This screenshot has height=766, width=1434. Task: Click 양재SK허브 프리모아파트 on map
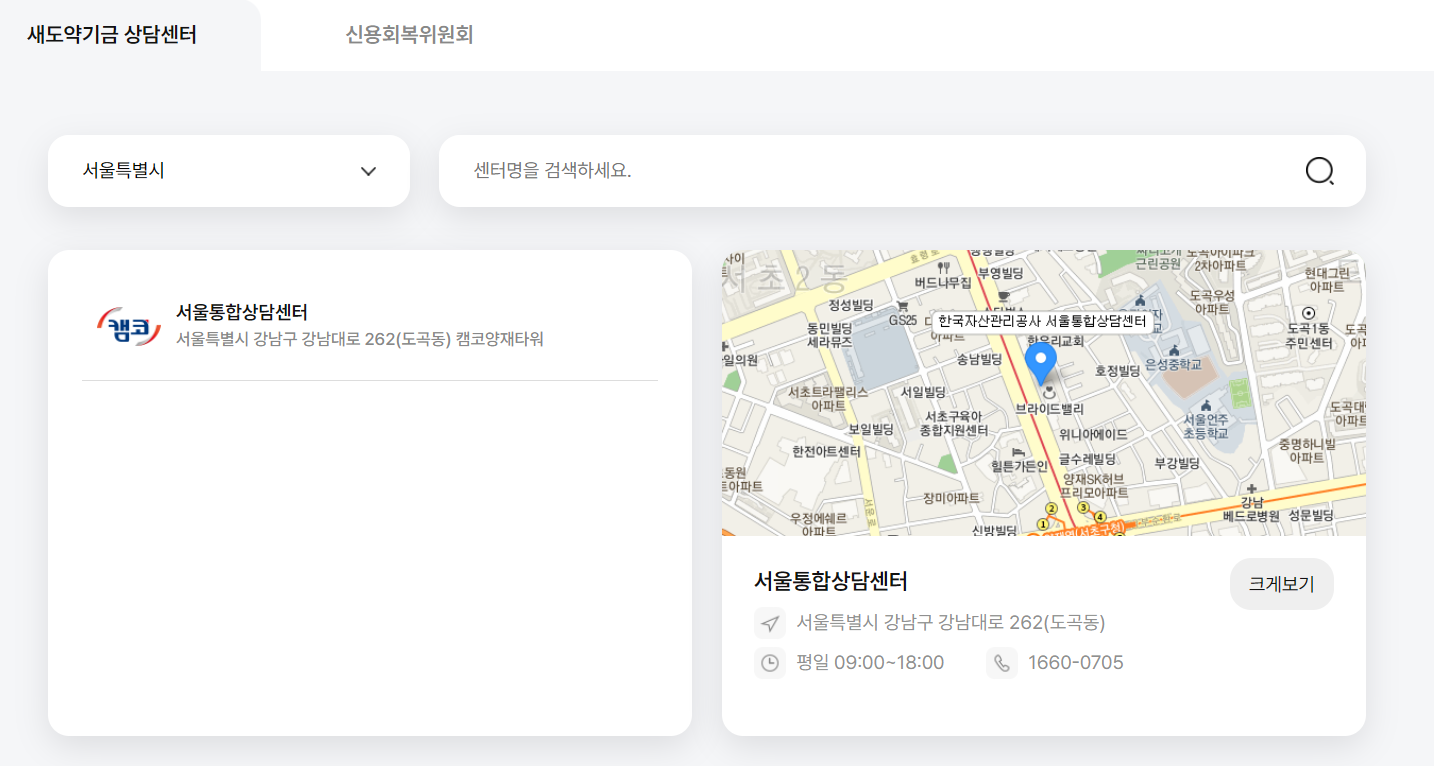pos(1095,486)
